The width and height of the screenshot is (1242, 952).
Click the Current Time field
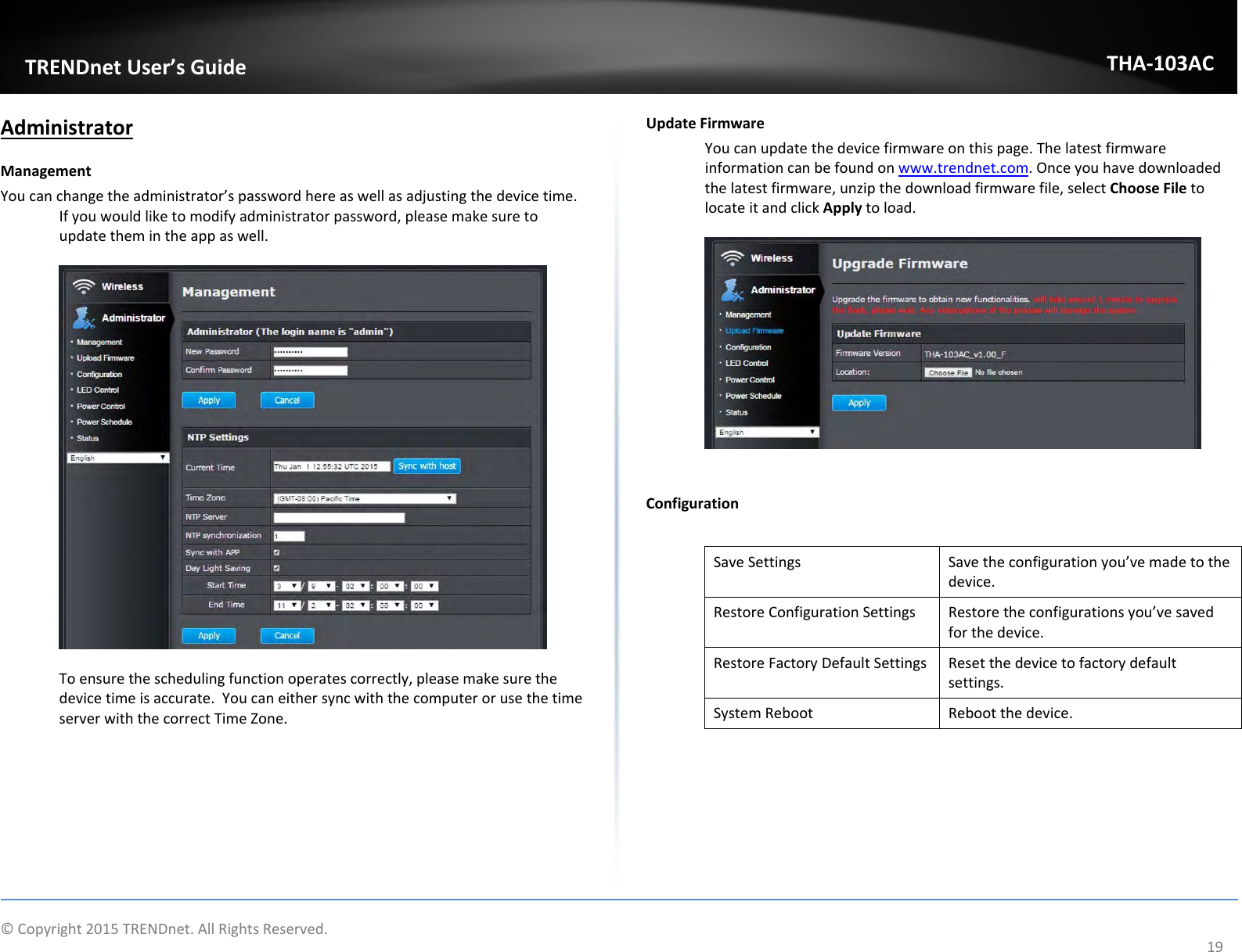pyautogui.click(x=332, y=466)
